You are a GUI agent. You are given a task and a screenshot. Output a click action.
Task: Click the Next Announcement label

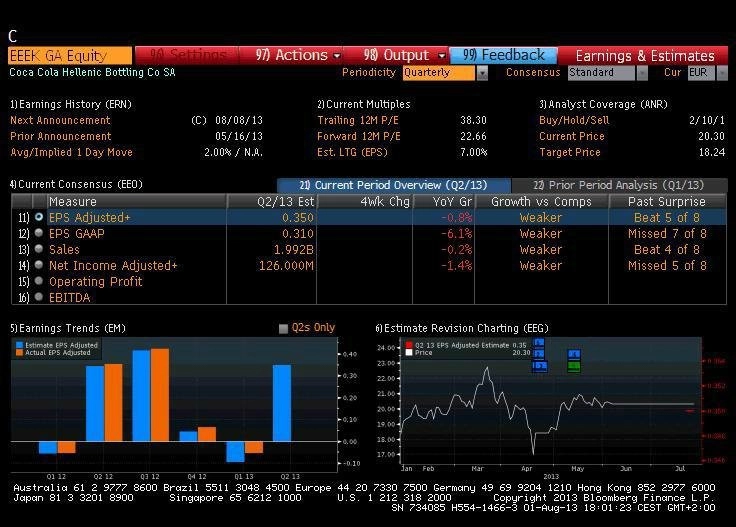point(60,120)
